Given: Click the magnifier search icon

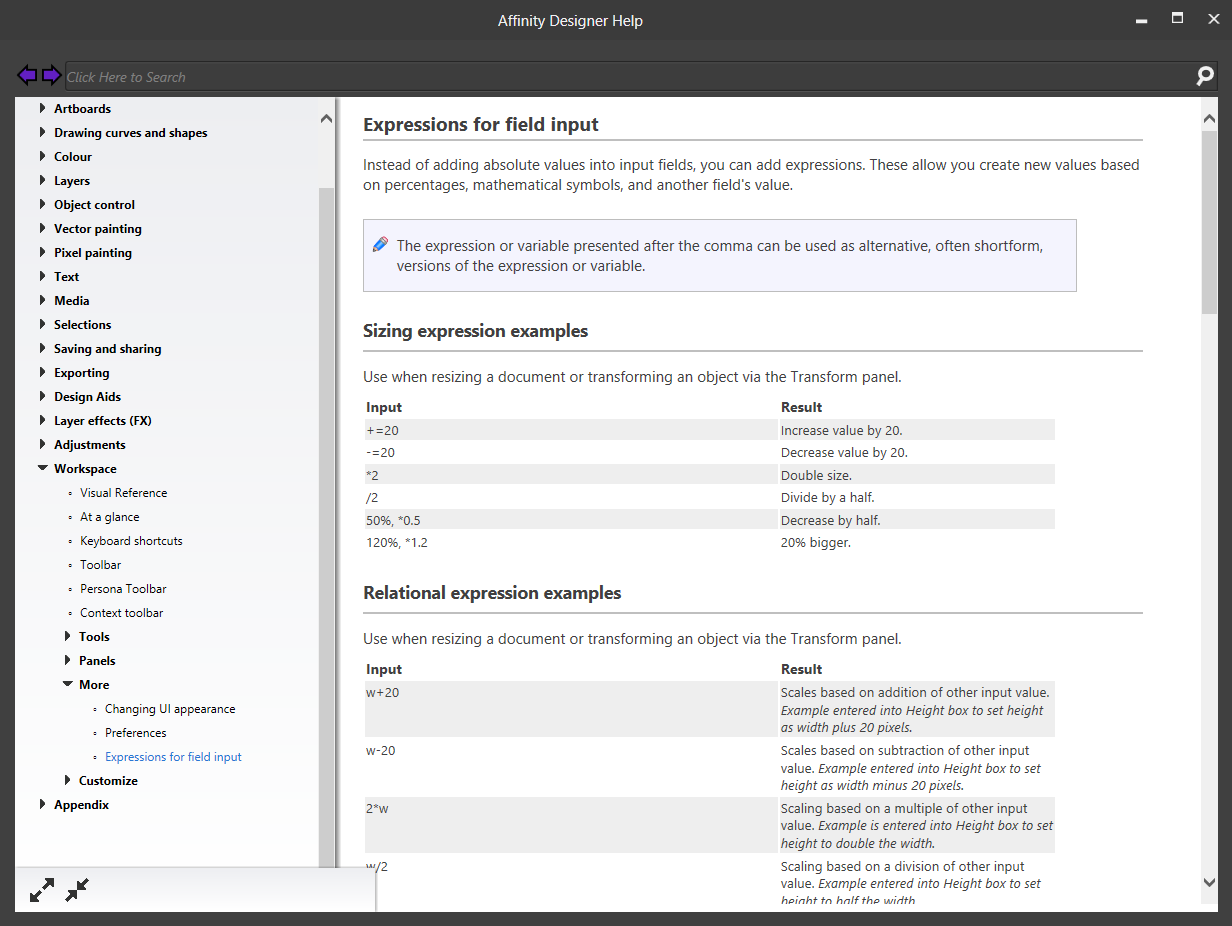Looking at the screenshot, I should [x=1205, y=76].
